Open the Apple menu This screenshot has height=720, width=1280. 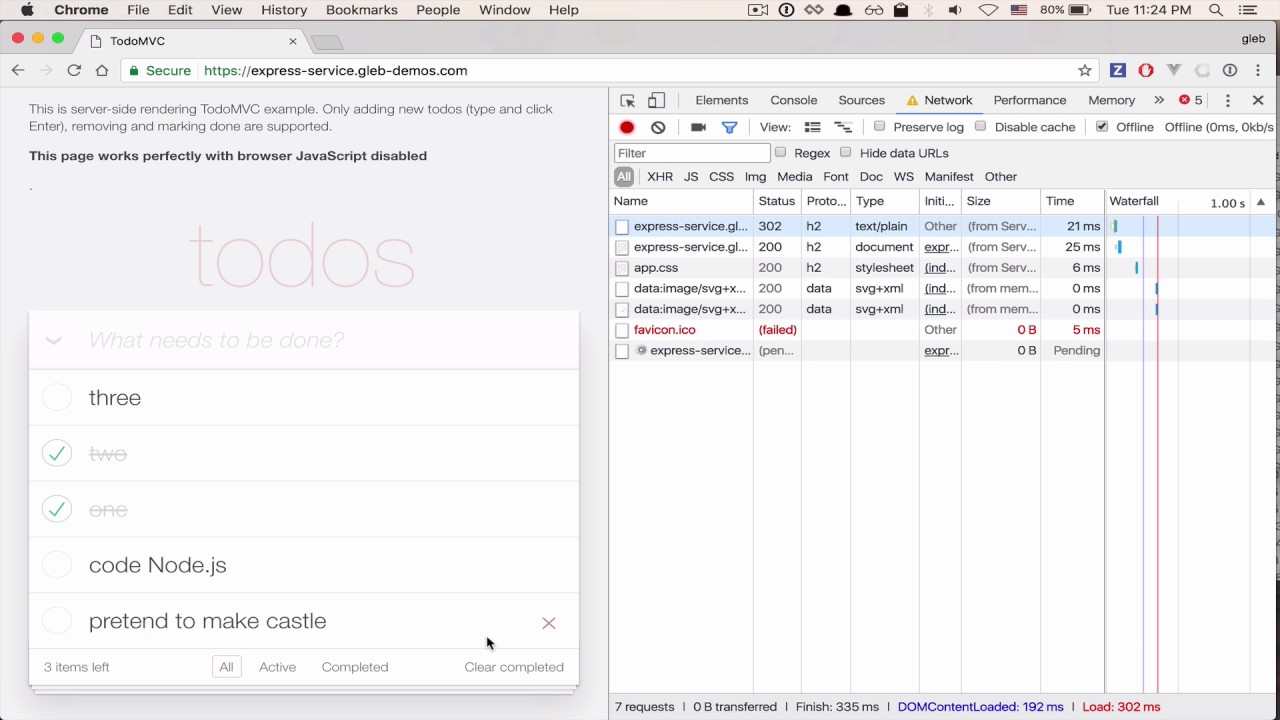(x=27, y=10)
